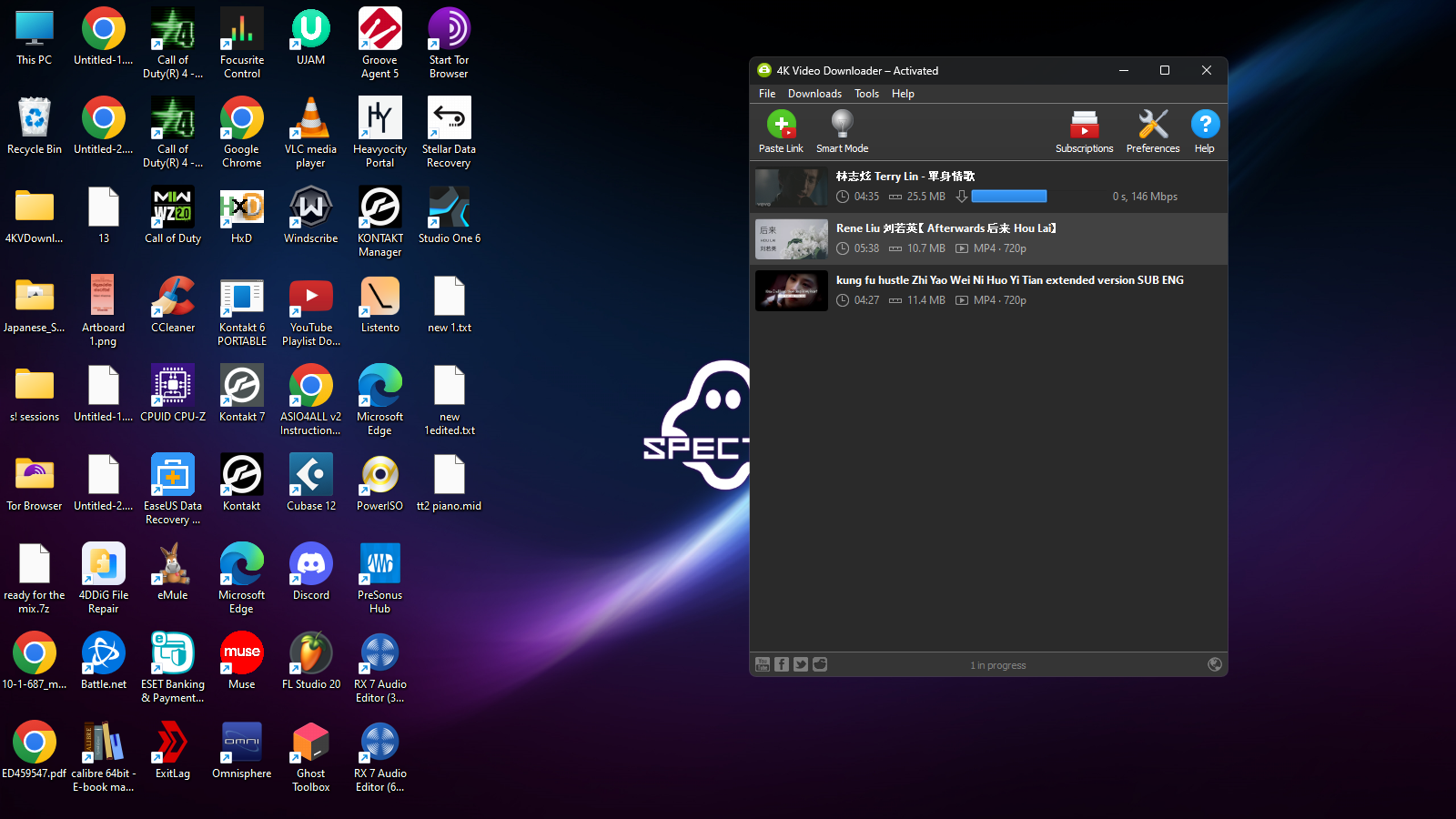Select the tt2 piano.mid file
The image size is (1456, 819).
[450, 484]
